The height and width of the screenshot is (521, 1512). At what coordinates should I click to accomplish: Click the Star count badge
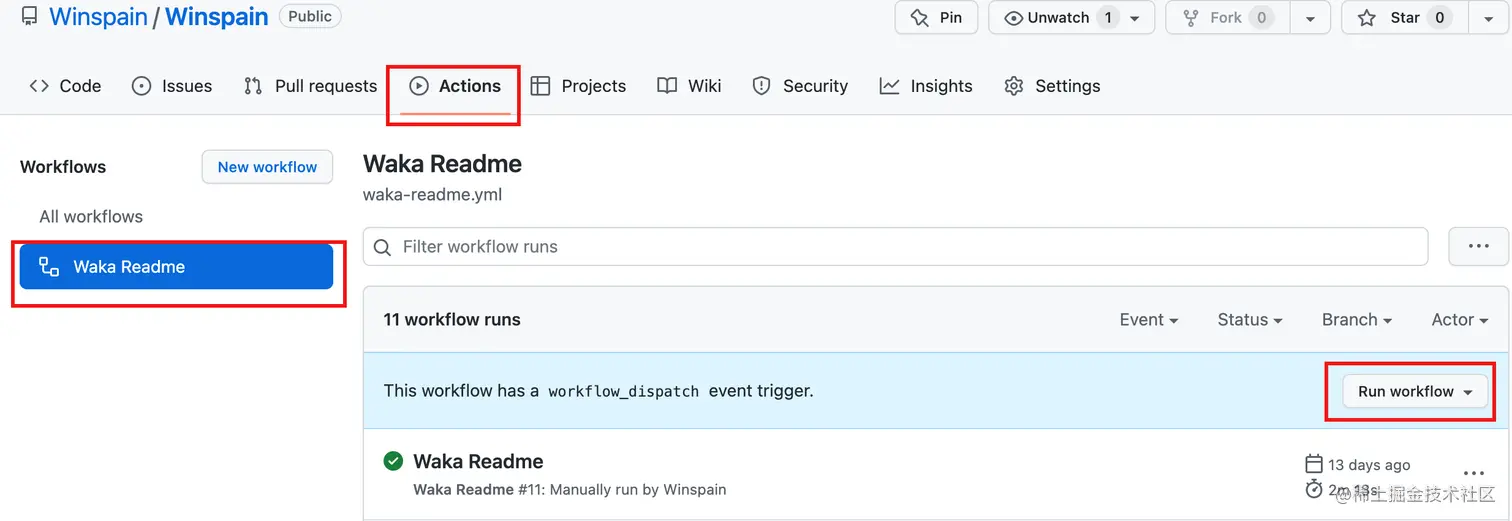point(1439,17)
